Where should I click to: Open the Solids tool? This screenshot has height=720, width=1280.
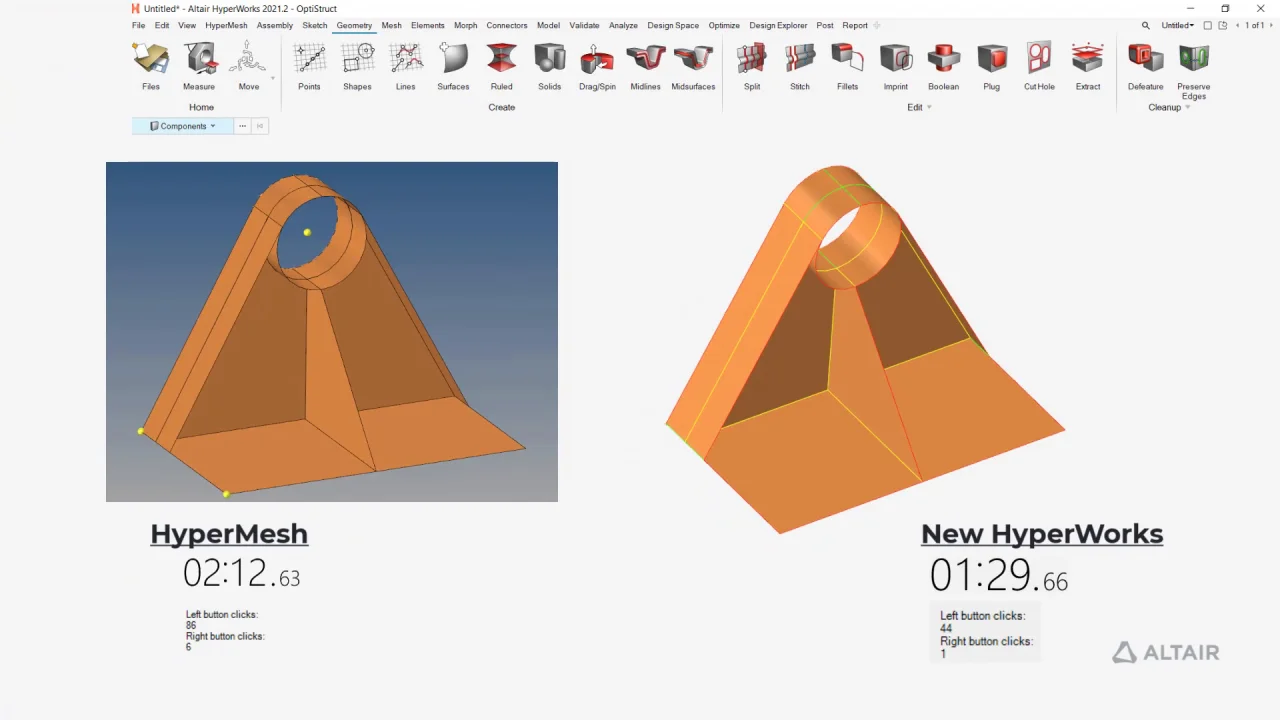pyautogui.click(x=549, y=66)
